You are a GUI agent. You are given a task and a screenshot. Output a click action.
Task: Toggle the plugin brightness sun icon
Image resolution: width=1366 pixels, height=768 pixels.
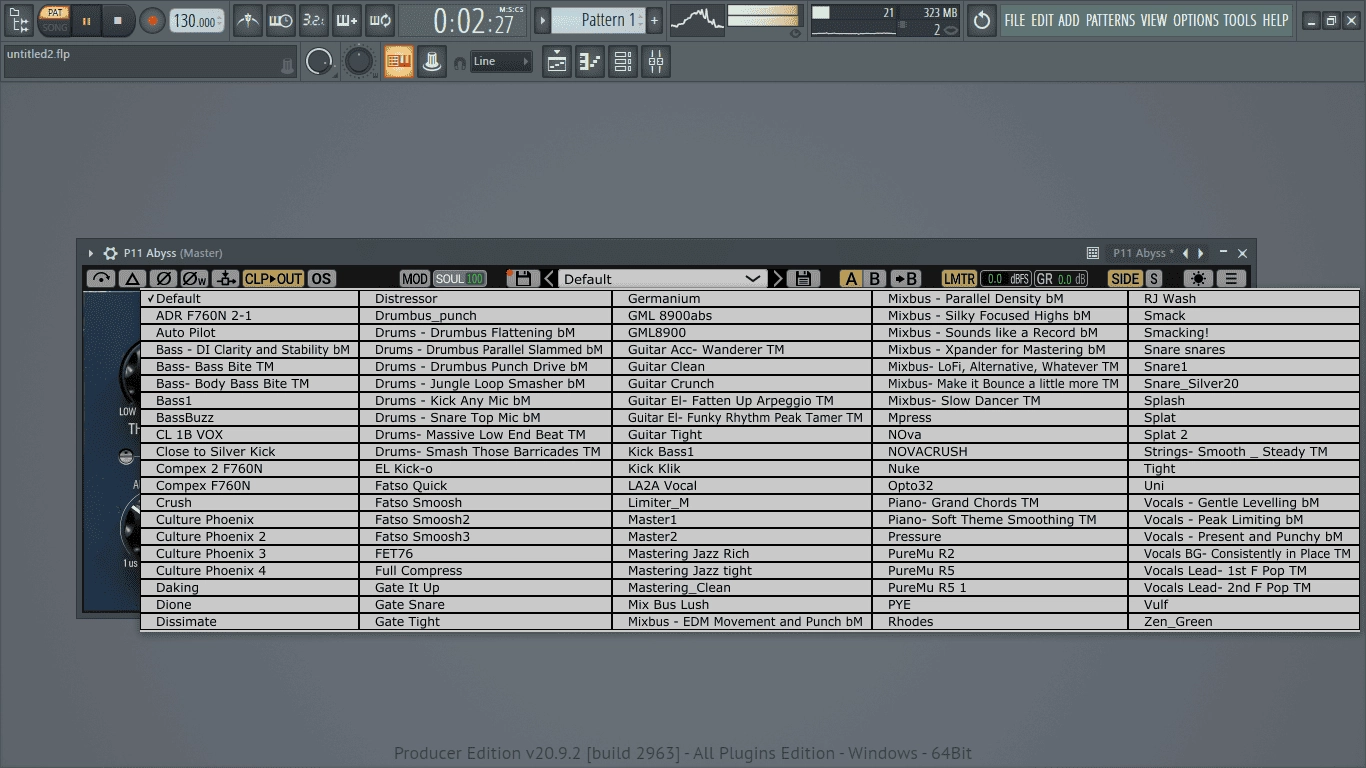coord(1198,279)
